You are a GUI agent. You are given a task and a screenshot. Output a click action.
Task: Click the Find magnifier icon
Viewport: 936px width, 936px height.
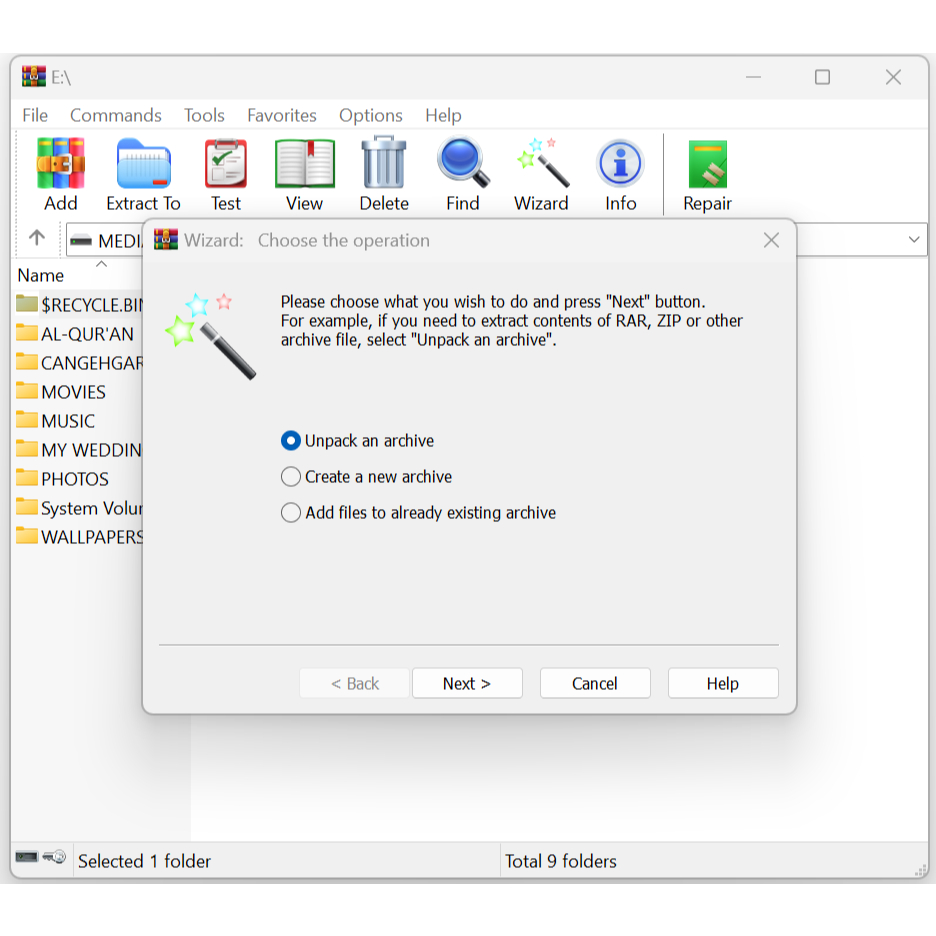coord(463,162)
